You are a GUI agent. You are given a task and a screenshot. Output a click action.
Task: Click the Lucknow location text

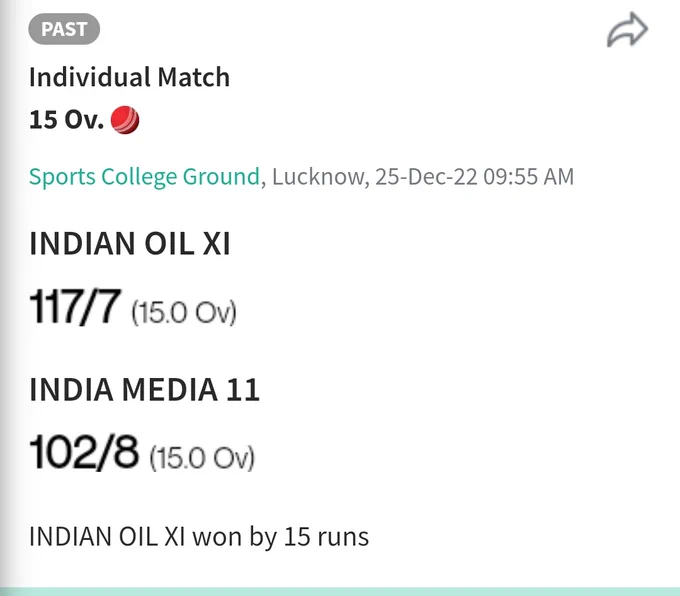coord(317,177)
